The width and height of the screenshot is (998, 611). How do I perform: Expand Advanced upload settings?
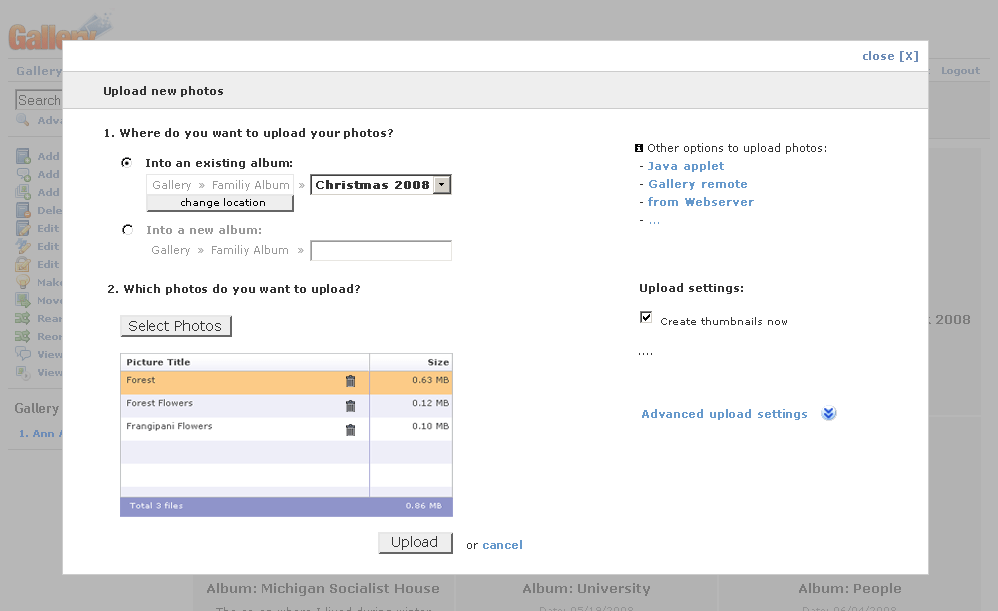pos(724,414)
